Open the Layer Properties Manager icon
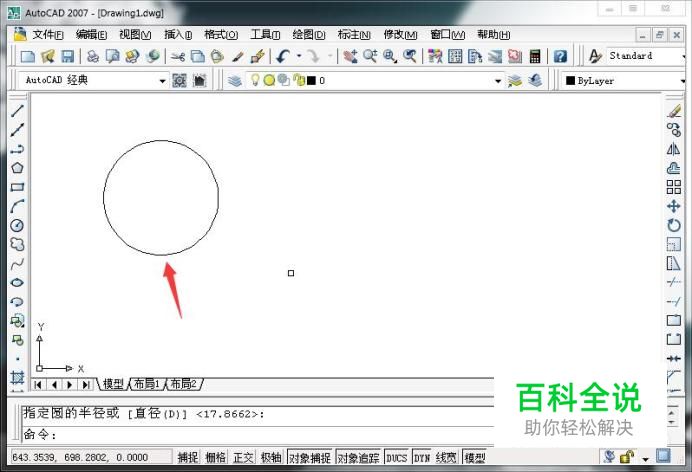The width and height of the screenshot is (692, 472). tap(235, 80)
